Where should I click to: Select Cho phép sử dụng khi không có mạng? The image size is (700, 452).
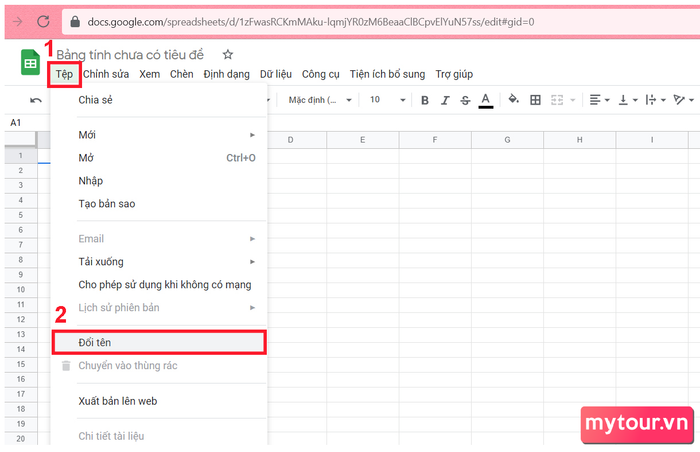pos(159,285)
